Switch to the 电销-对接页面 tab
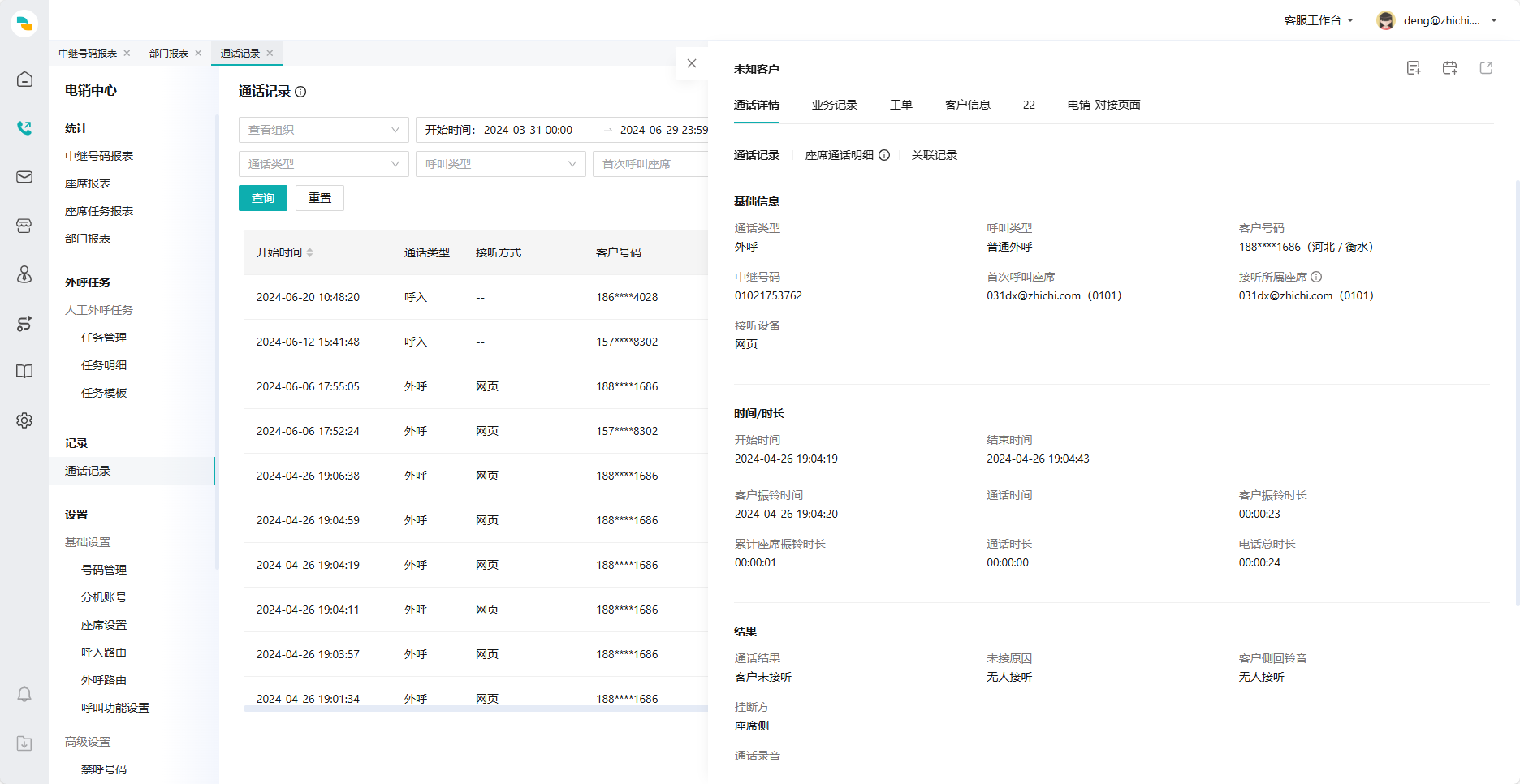This screenshot has width=1520, height=784. pos(1104,105)
